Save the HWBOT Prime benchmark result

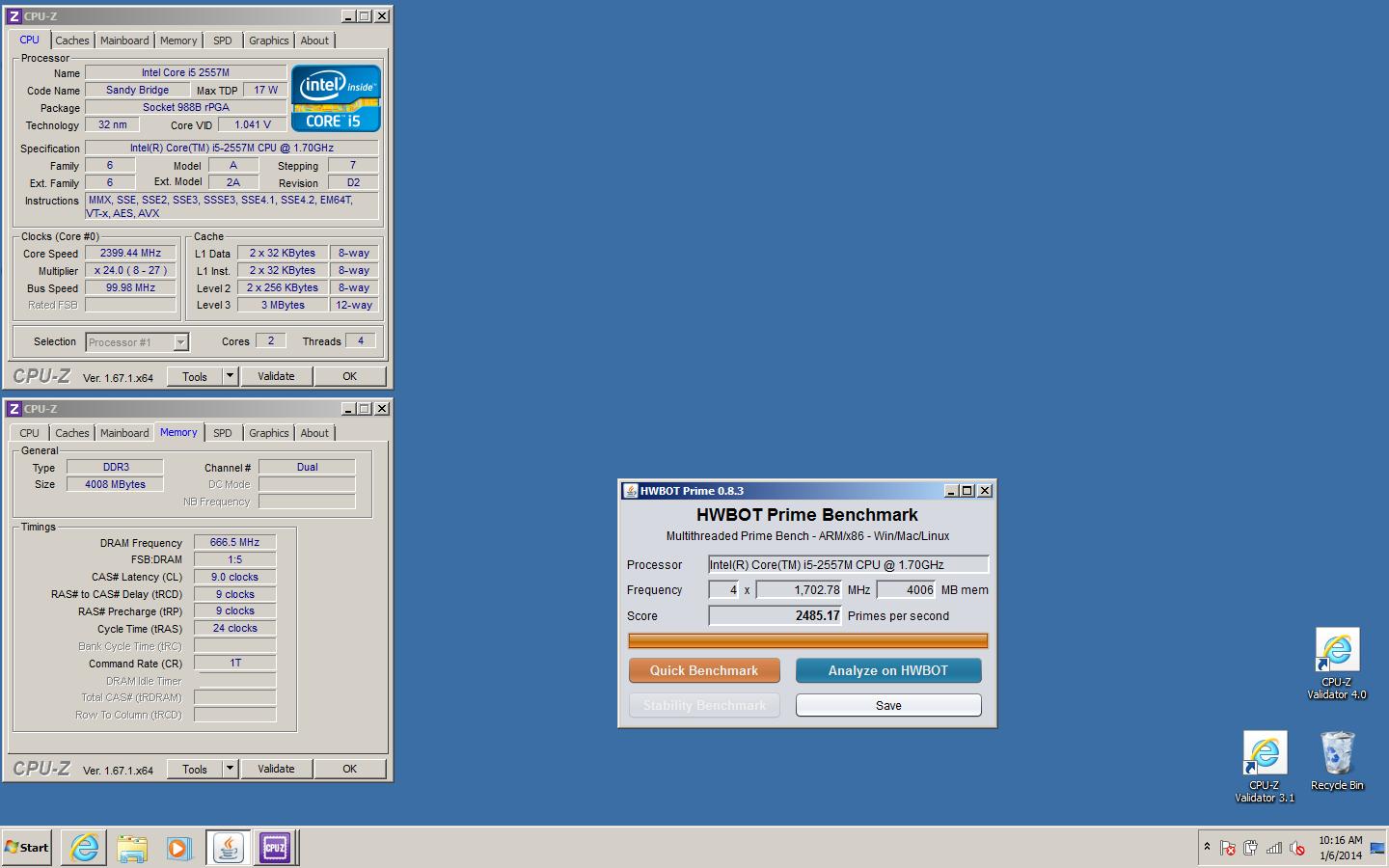click(888, 706)
